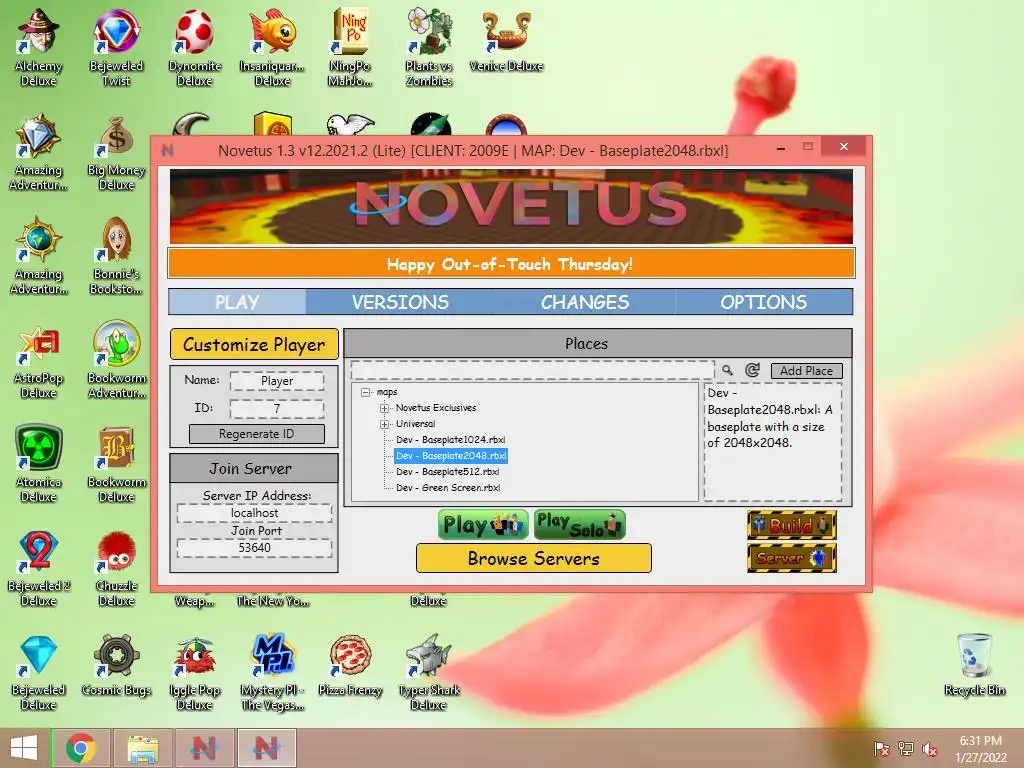This screenshot has width=1024, height=768.
Task: Focus the places search box
Action: click(532, 370)
